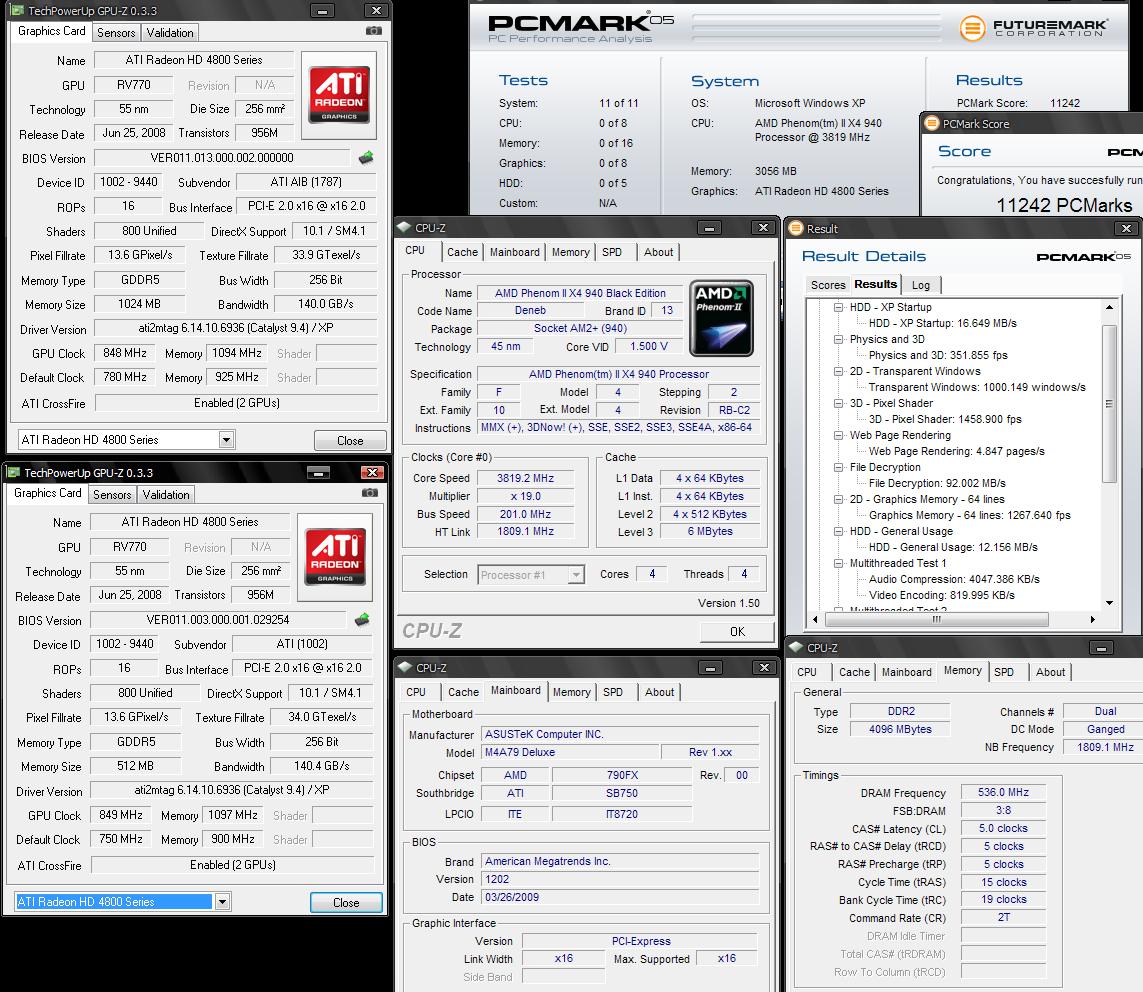Collapse 3D - Pixel Shader tree node
Screen dimensions: 1143x992
coord(838,403)
